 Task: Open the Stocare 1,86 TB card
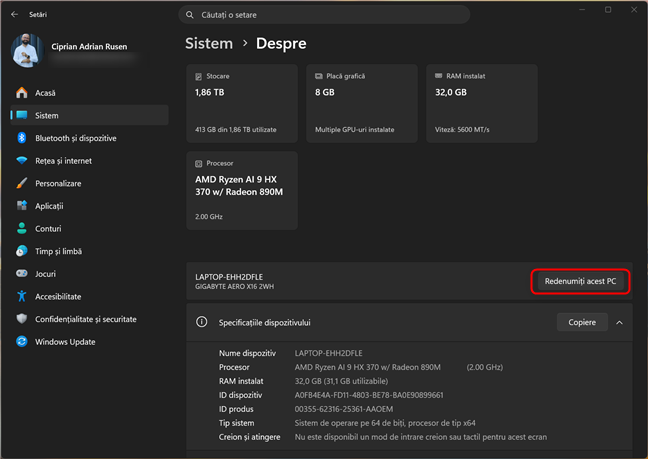(242, 103)
